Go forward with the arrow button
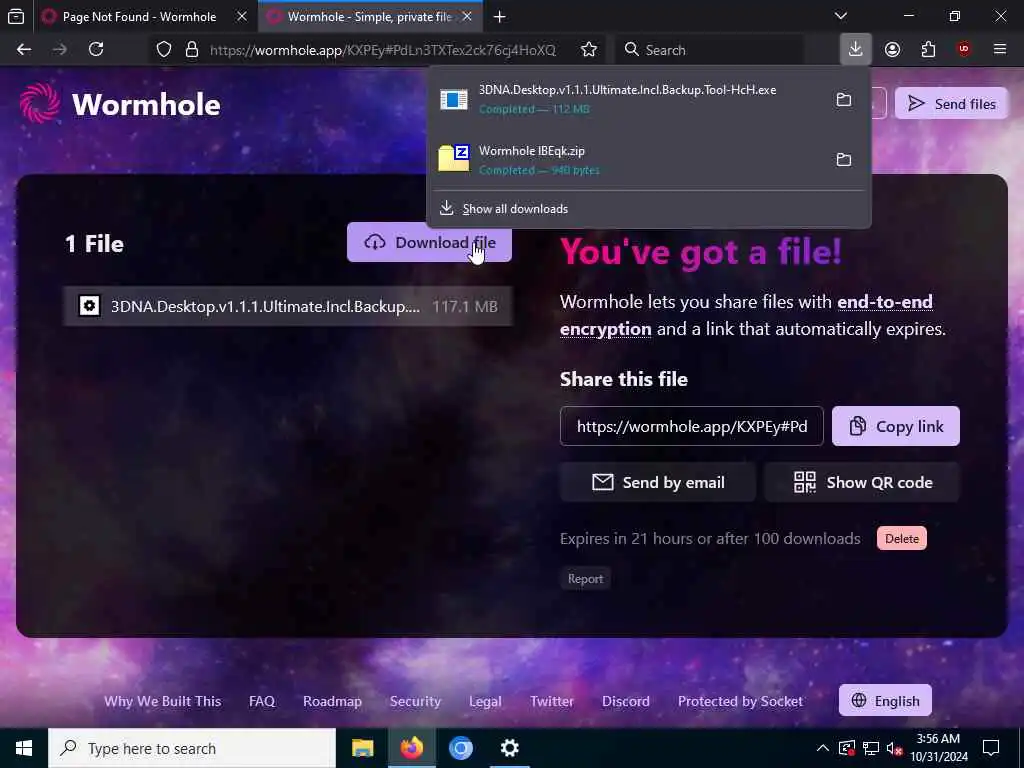This screenshot has height=768, width=1024. click(59, 50)
